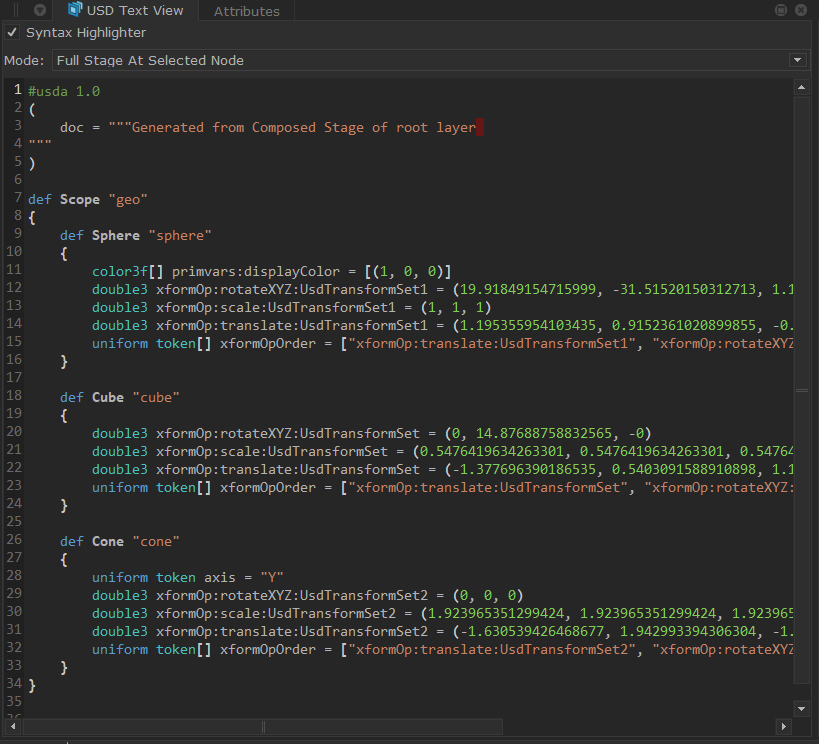Click the 'uniform token axis = "Y"' line

click(188, 578)
